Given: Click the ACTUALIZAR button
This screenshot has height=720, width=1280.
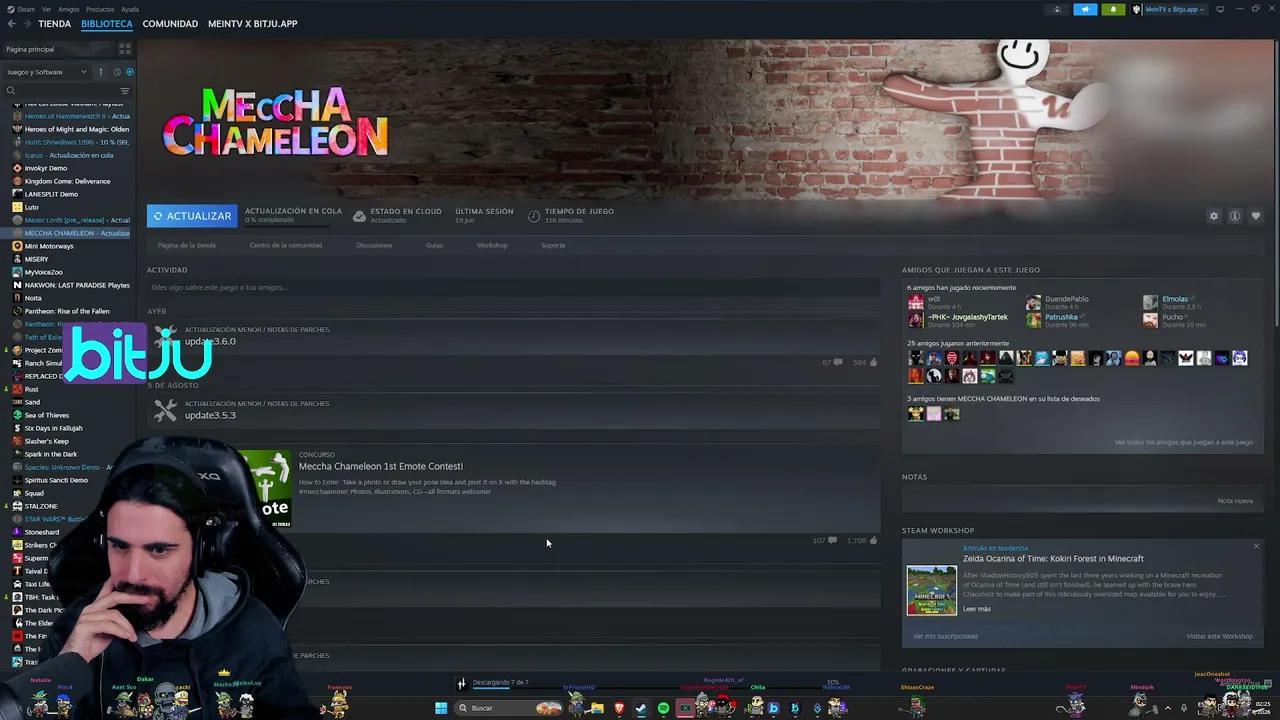Looking at the screenshot, I should [x=192, y=216].
